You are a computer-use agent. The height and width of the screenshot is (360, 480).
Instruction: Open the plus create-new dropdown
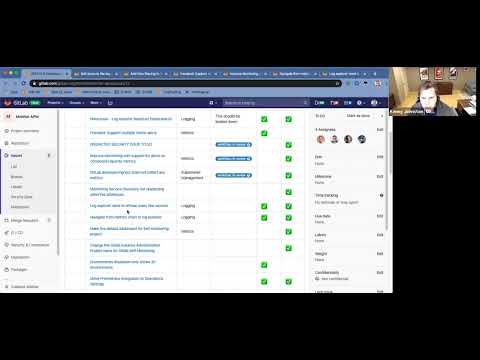[213, 103]
